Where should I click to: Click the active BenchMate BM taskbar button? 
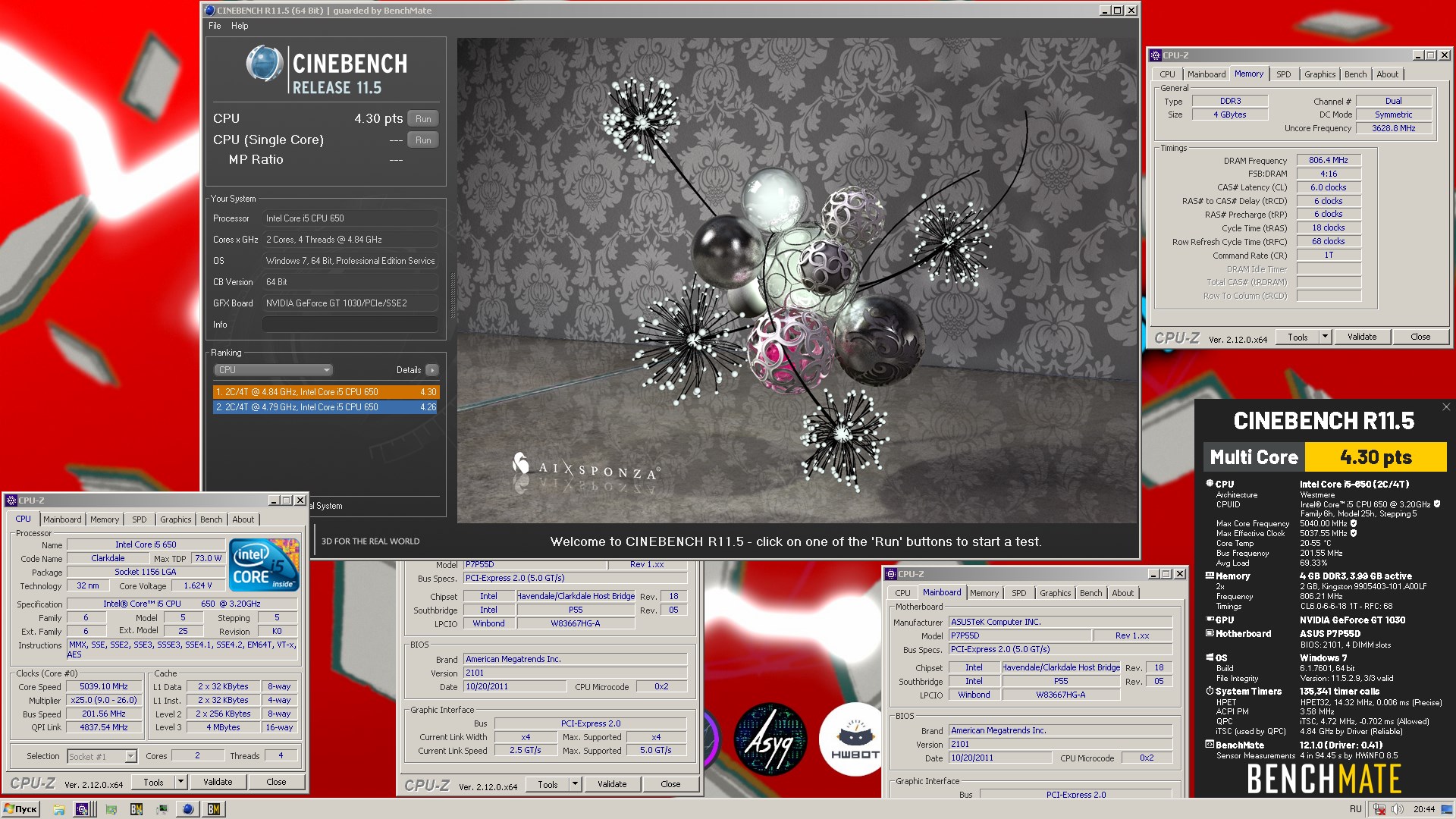point(214,809)
